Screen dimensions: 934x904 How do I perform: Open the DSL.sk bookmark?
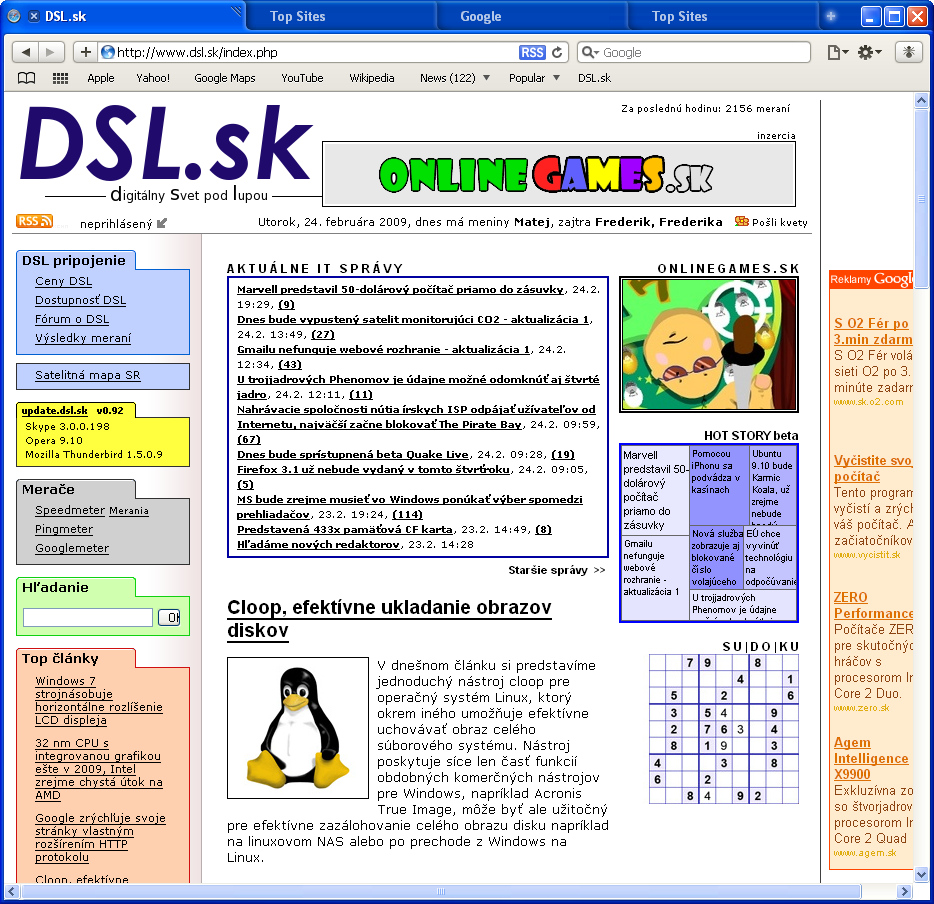coord(594,78)
